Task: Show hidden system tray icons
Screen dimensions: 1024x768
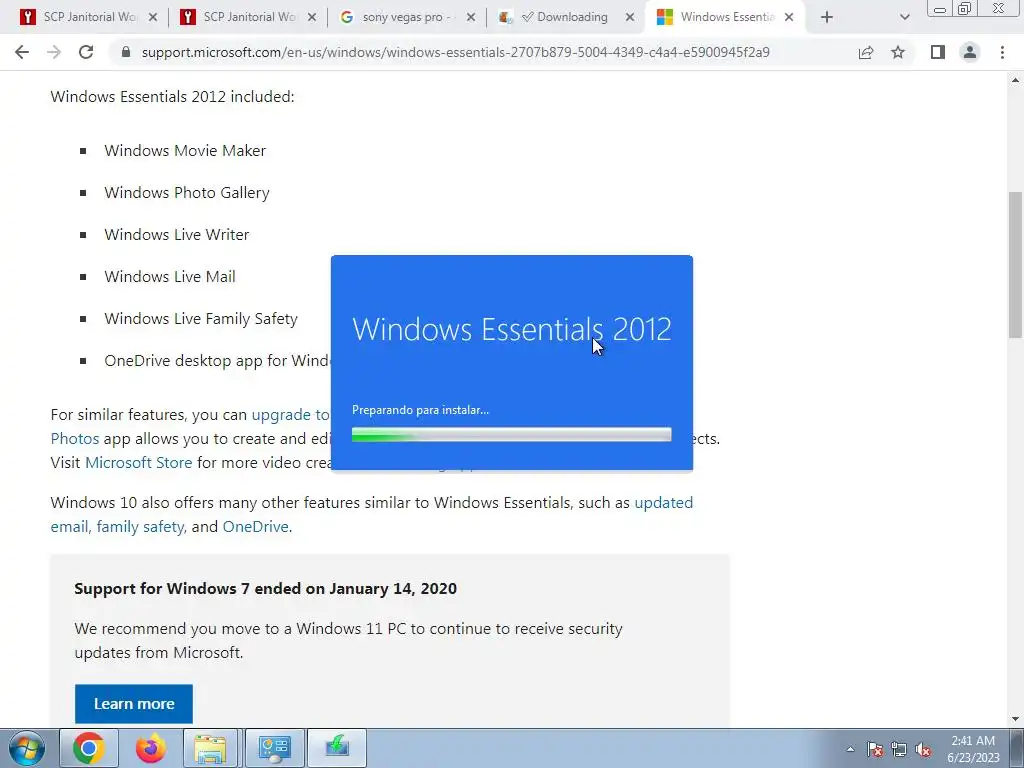Action: point(850,749)
